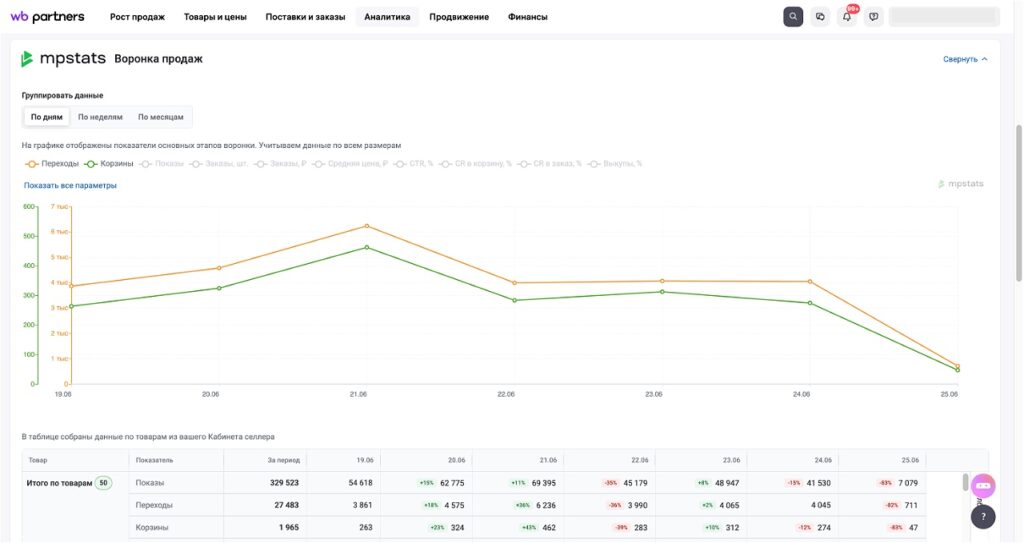1024x543 pixels.
Task: Switch grouping to По месяцам
Action: (x=161, y=117)
